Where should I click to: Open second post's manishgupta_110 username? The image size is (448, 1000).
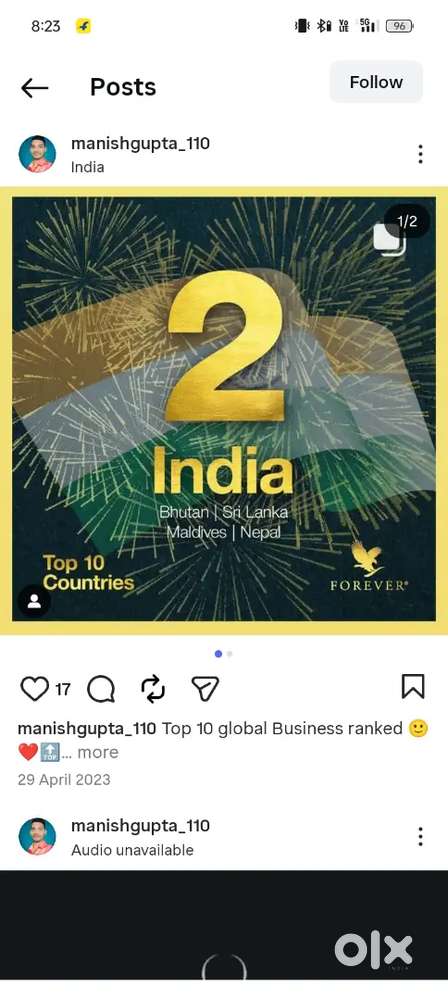[x=140, y=826]
